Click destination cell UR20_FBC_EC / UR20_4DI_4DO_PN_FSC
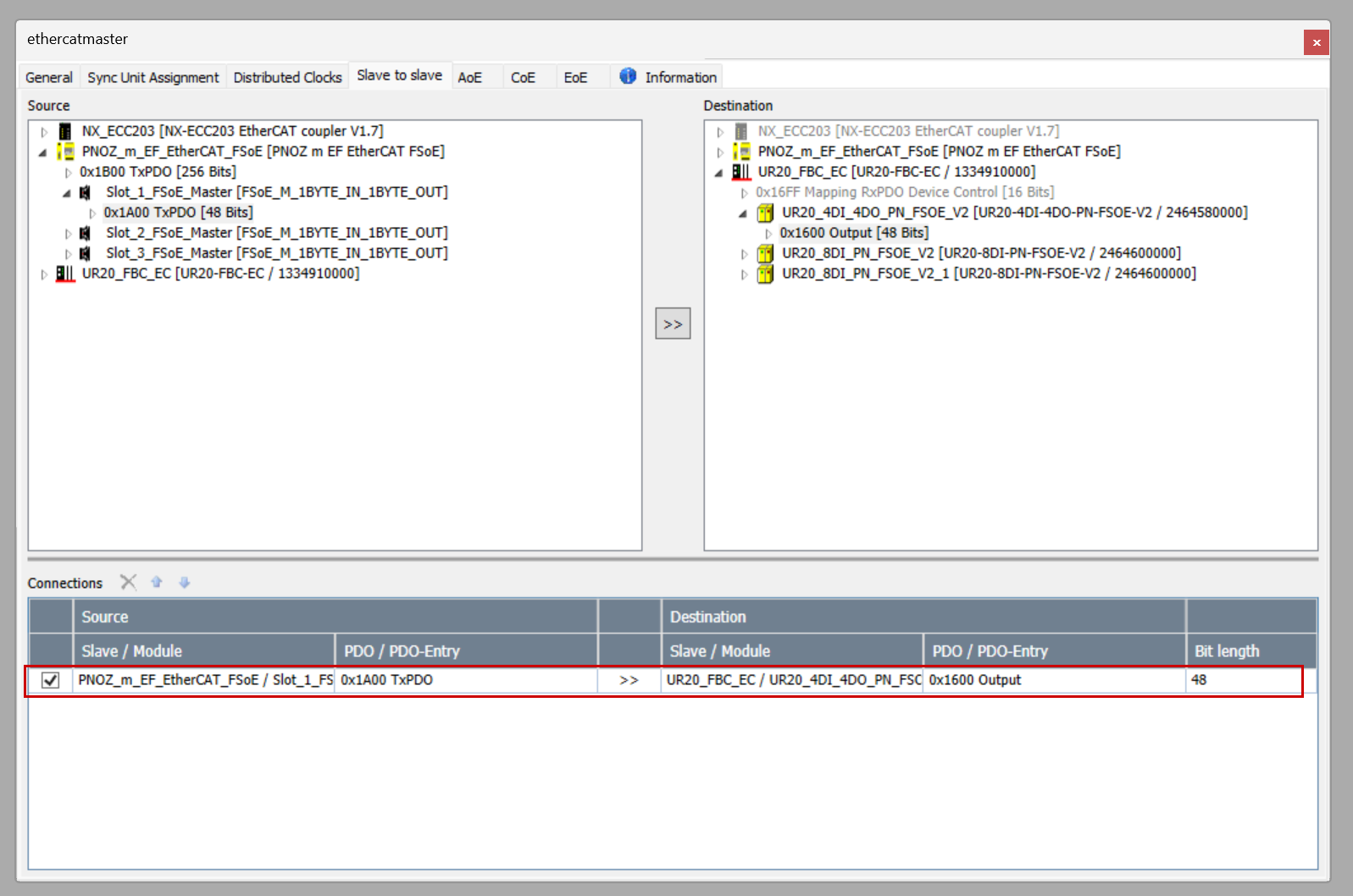This screenshot has height=896, width=1353. (x=792, y=680)
